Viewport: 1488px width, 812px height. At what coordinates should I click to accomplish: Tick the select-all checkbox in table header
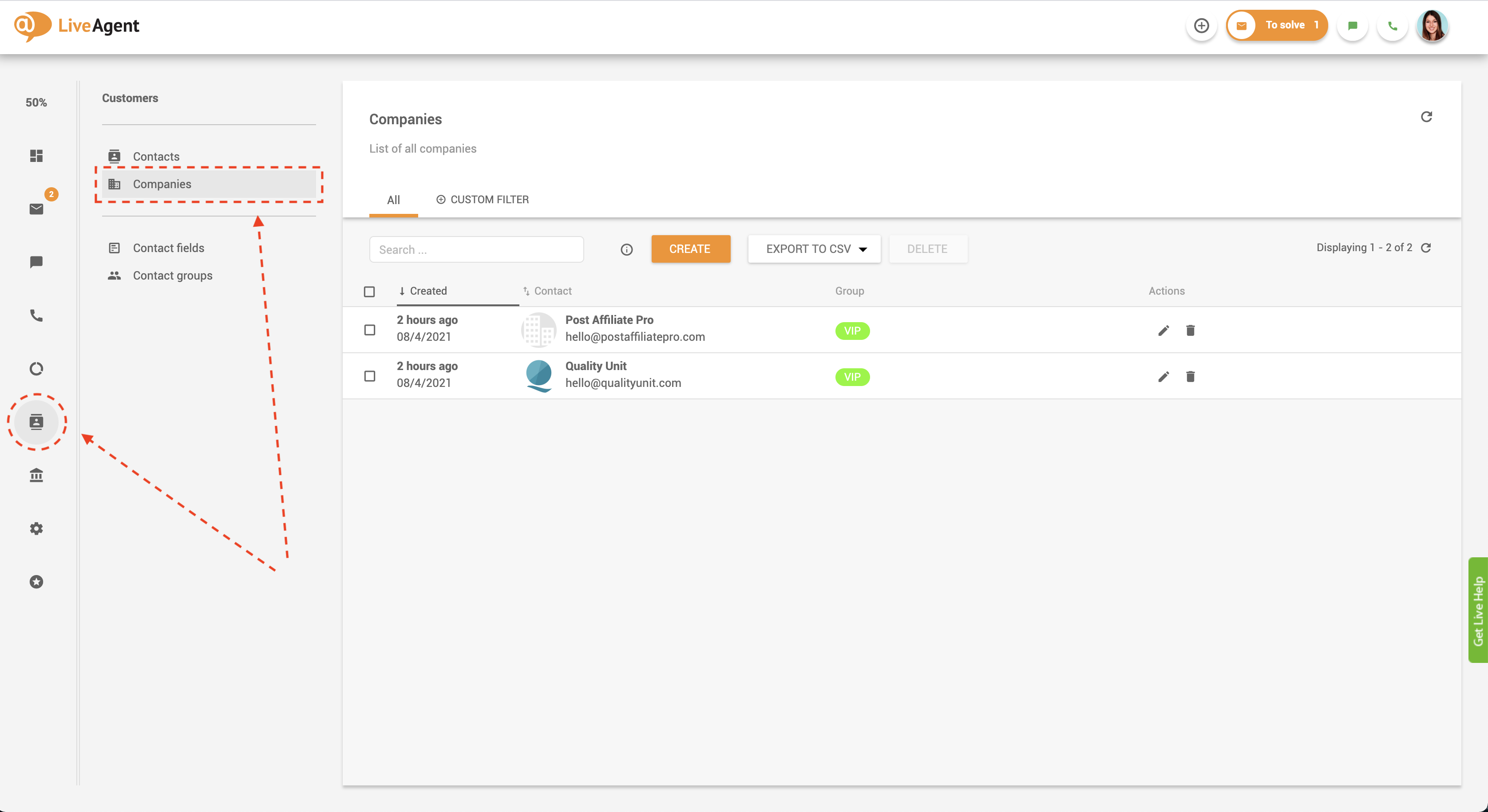pyautogui.click(x=369, y=292)
